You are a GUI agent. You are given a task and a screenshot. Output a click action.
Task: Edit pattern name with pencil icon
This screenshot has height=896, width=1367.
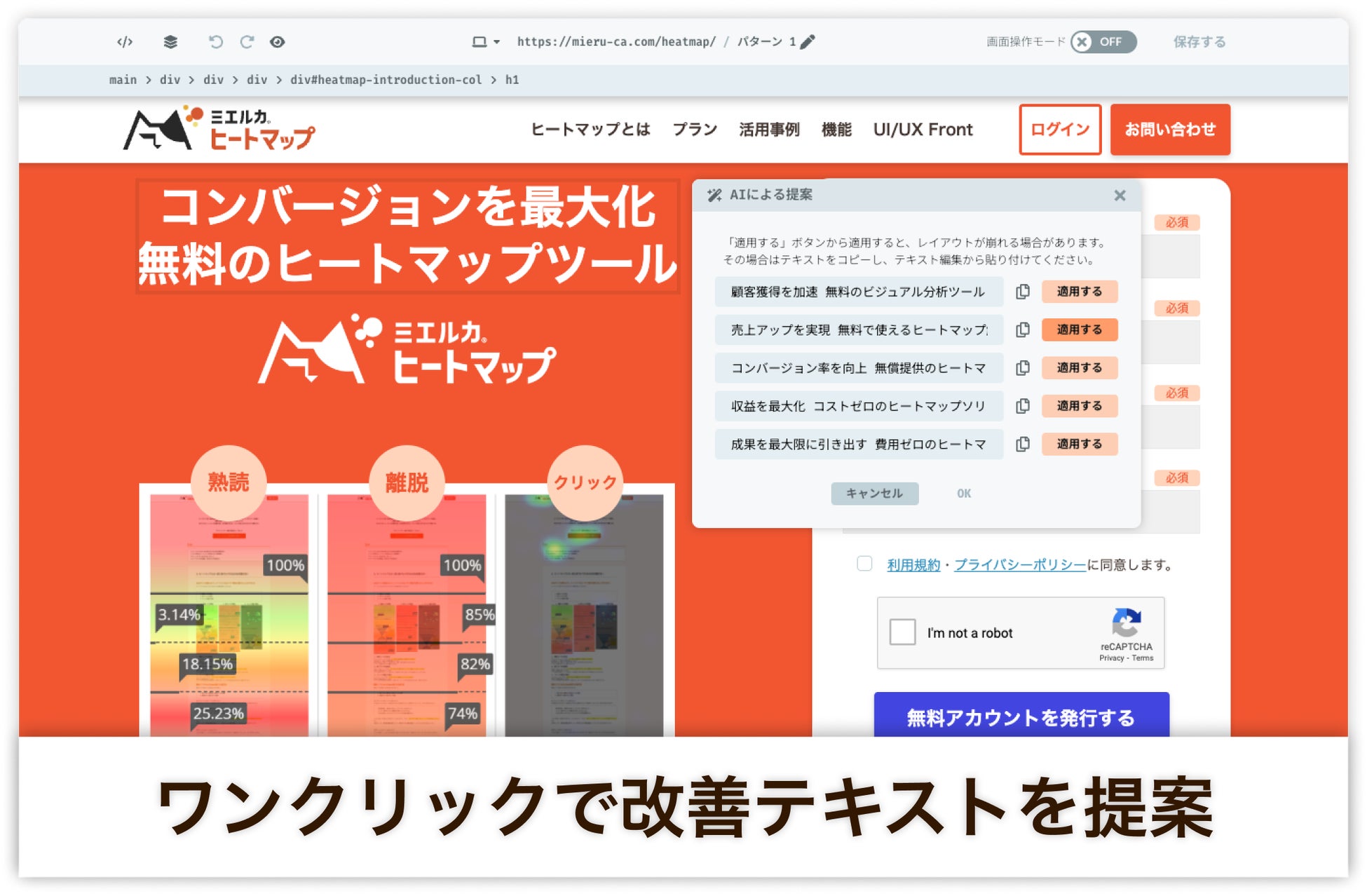point(808,42)
